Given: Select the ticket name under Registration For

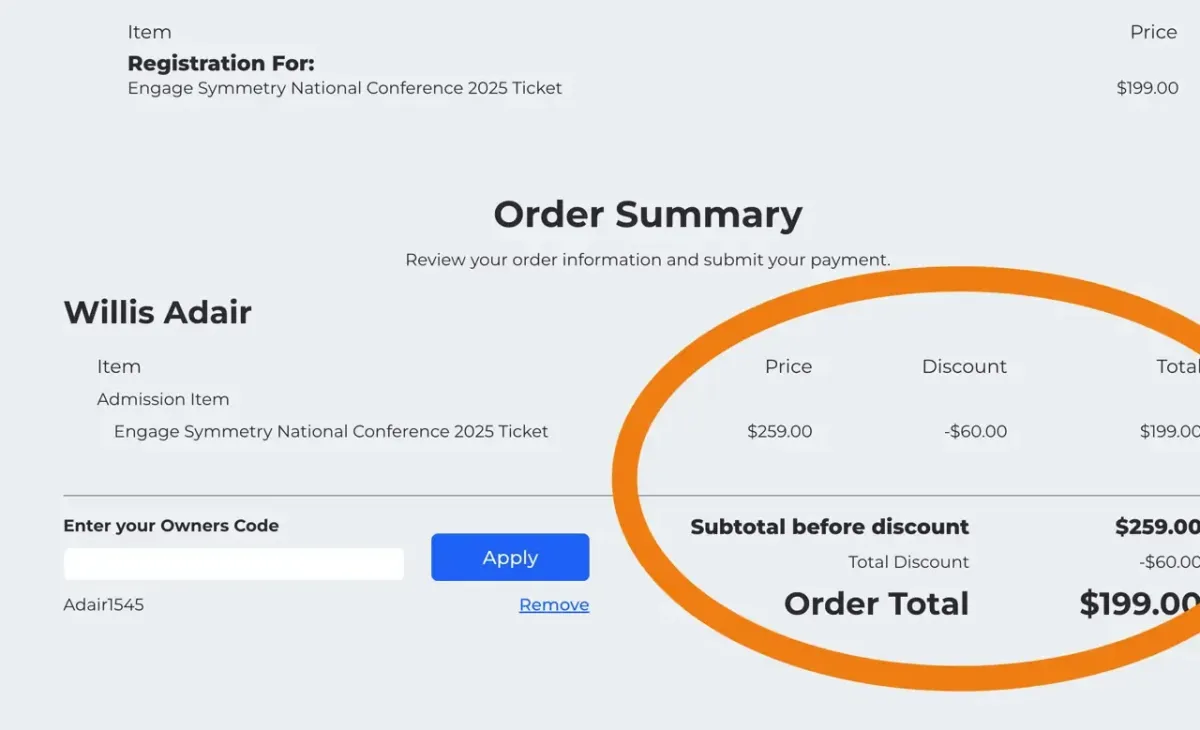Looking at the screenshot, I should tap(344, 88).
